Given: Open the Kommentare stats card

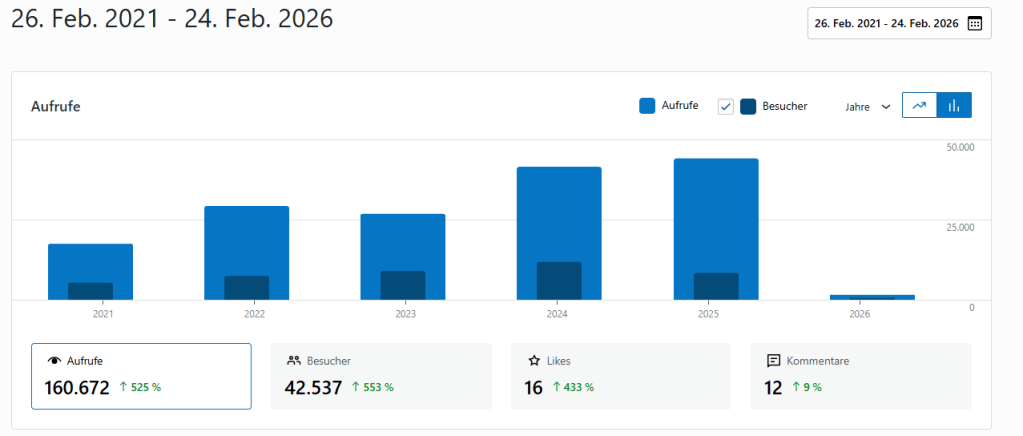Looking at the screenshot, I should coord(860,376).
